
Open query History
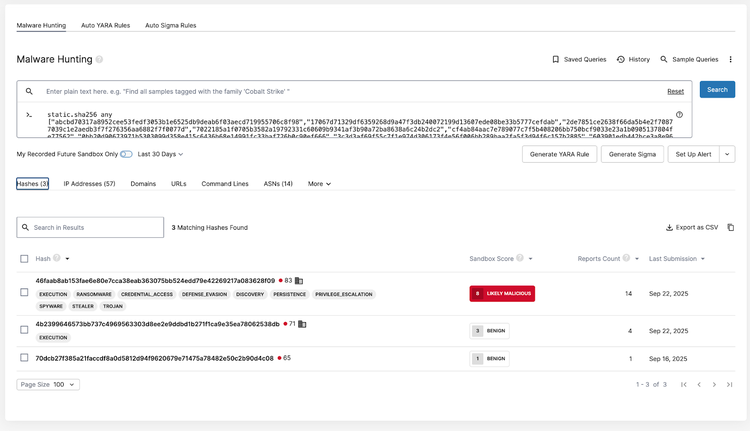click(621, 60)
